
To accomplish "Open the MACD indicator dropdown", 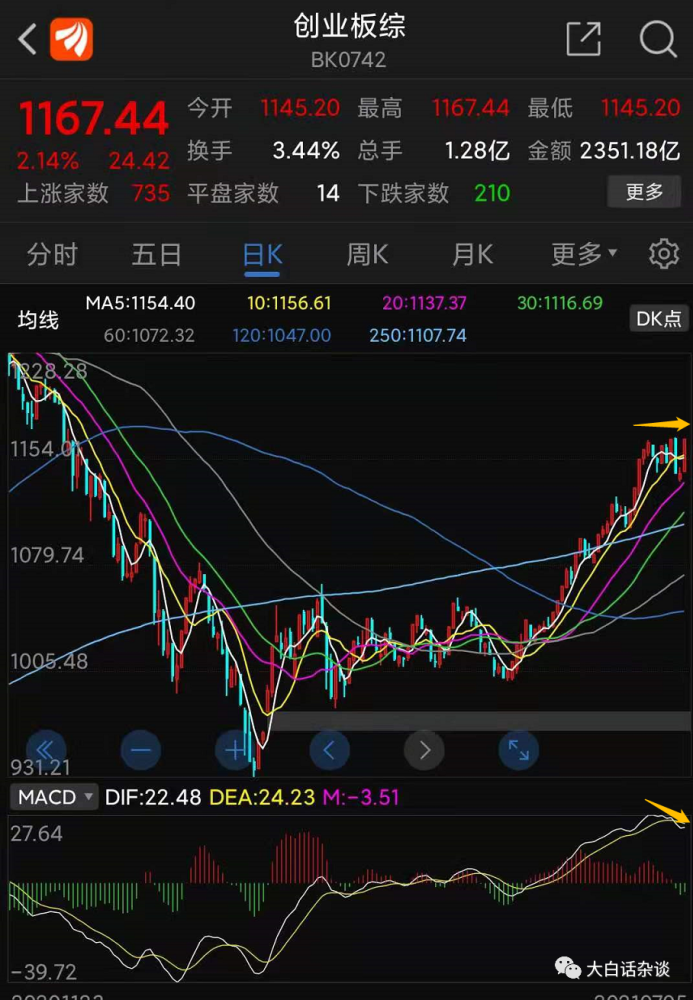I will click(55, 797).
